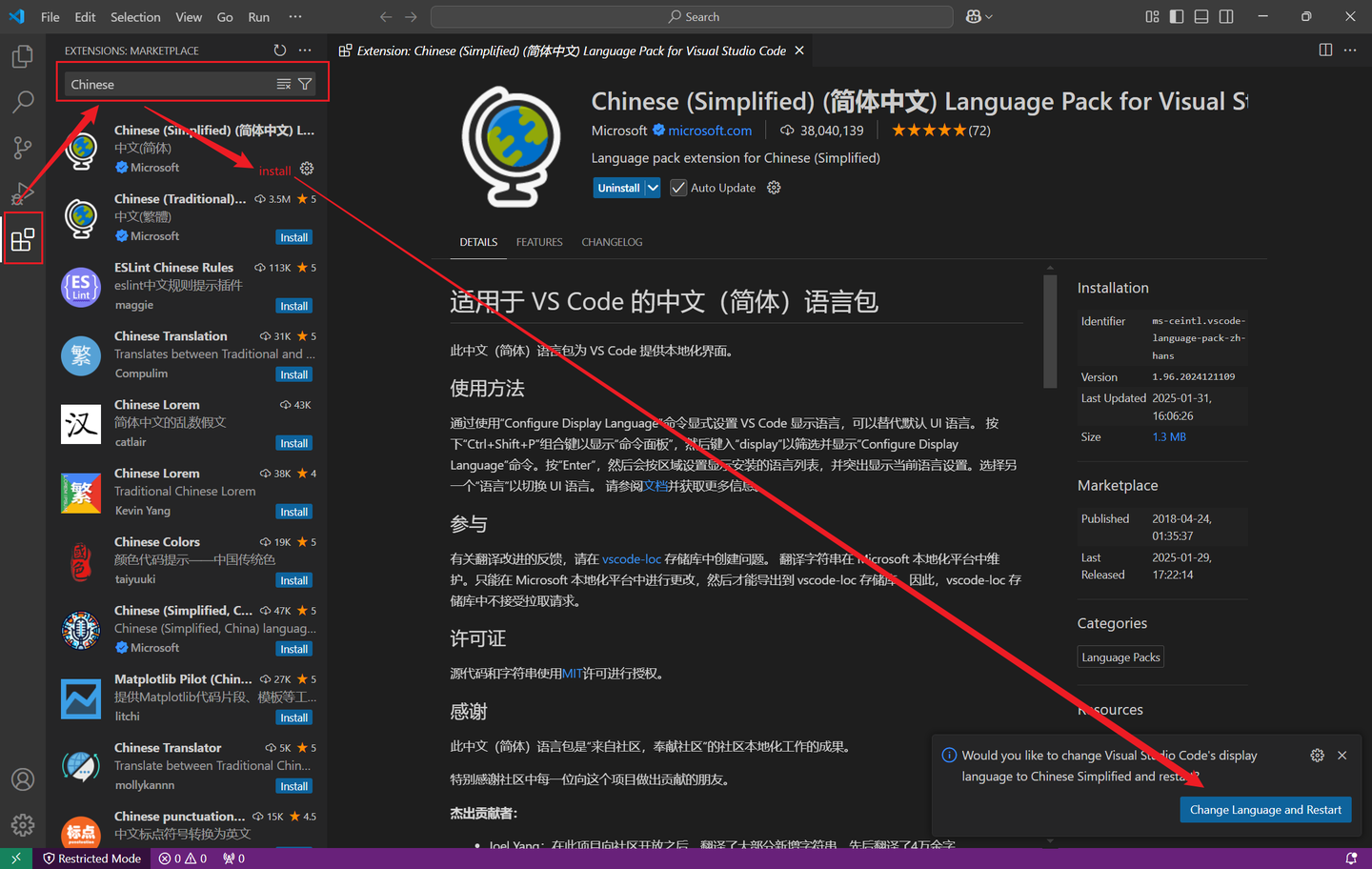The image size is (1372, 869).
Task: Click the ports forwarded status item
Action: pyautogui.click(x=233, y=859)
